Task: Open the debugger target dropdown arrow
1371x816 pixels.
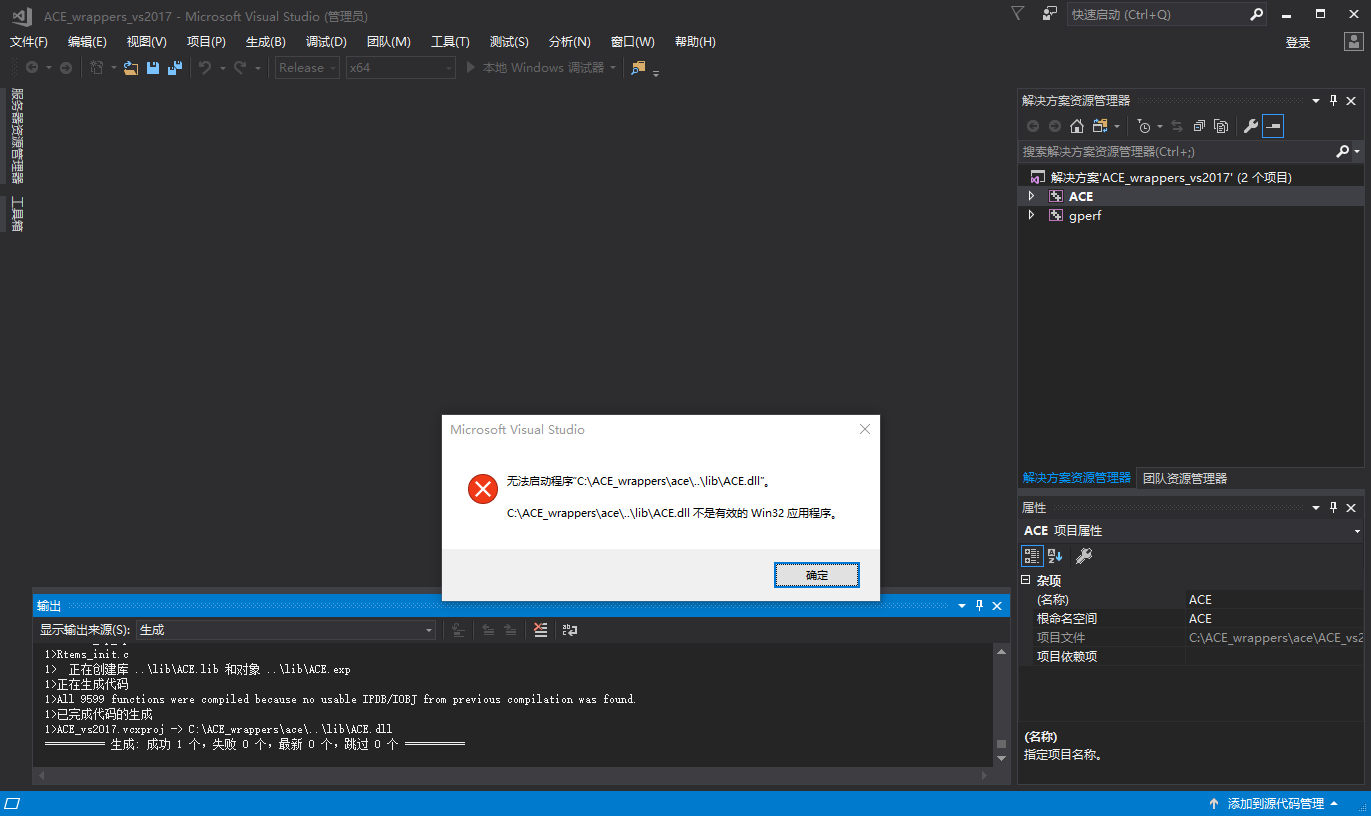Action: click(612, 68)
